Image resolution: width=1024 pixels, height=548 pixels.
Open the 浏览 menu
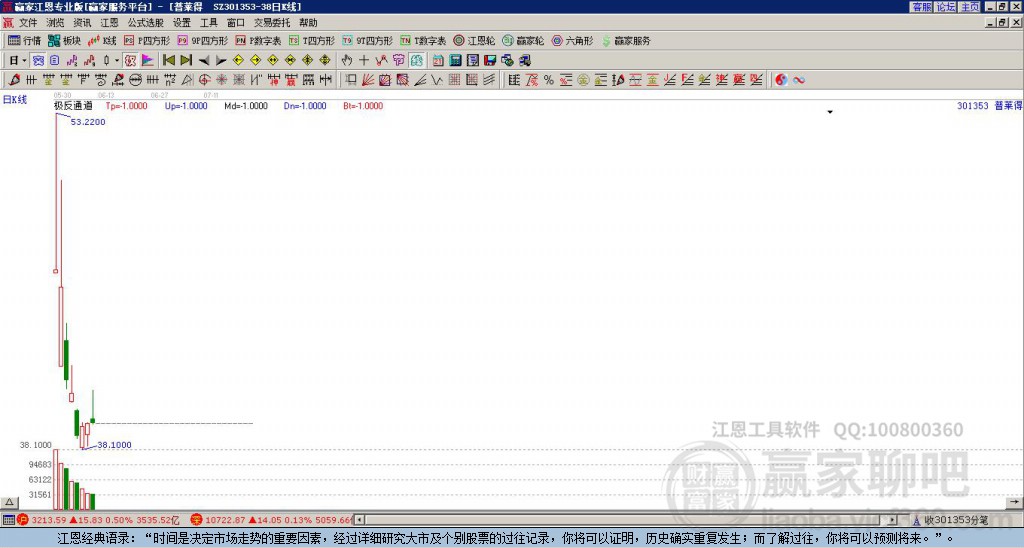pyautogui.click(x=56, y=23)
